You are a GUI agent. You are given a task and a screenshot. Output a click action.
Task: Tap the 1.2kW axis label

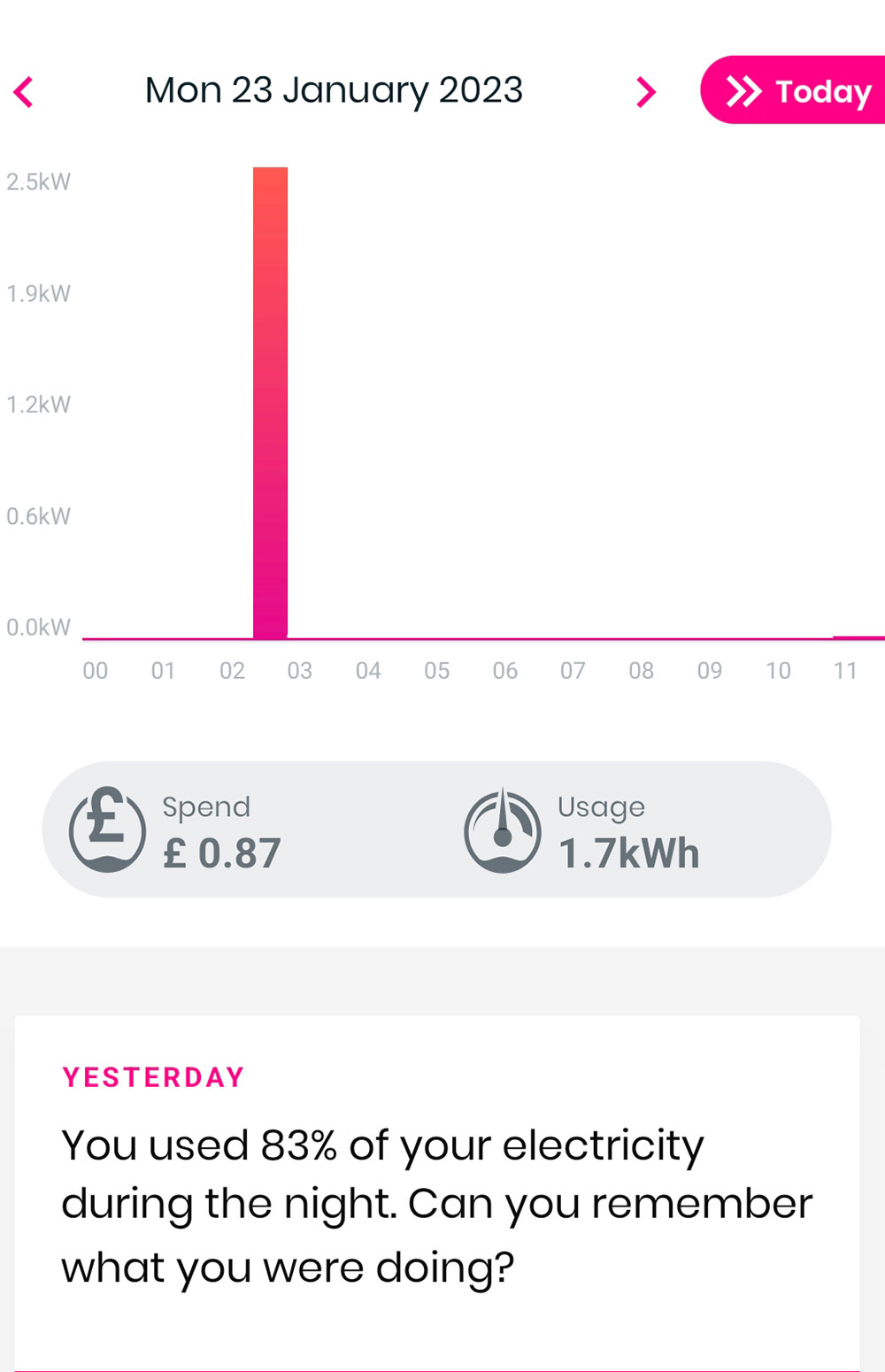38,405
